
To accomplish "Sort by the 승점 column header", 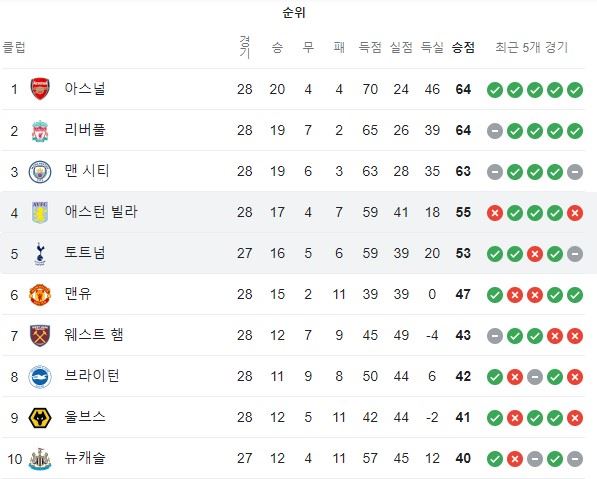I will point(463,47).
